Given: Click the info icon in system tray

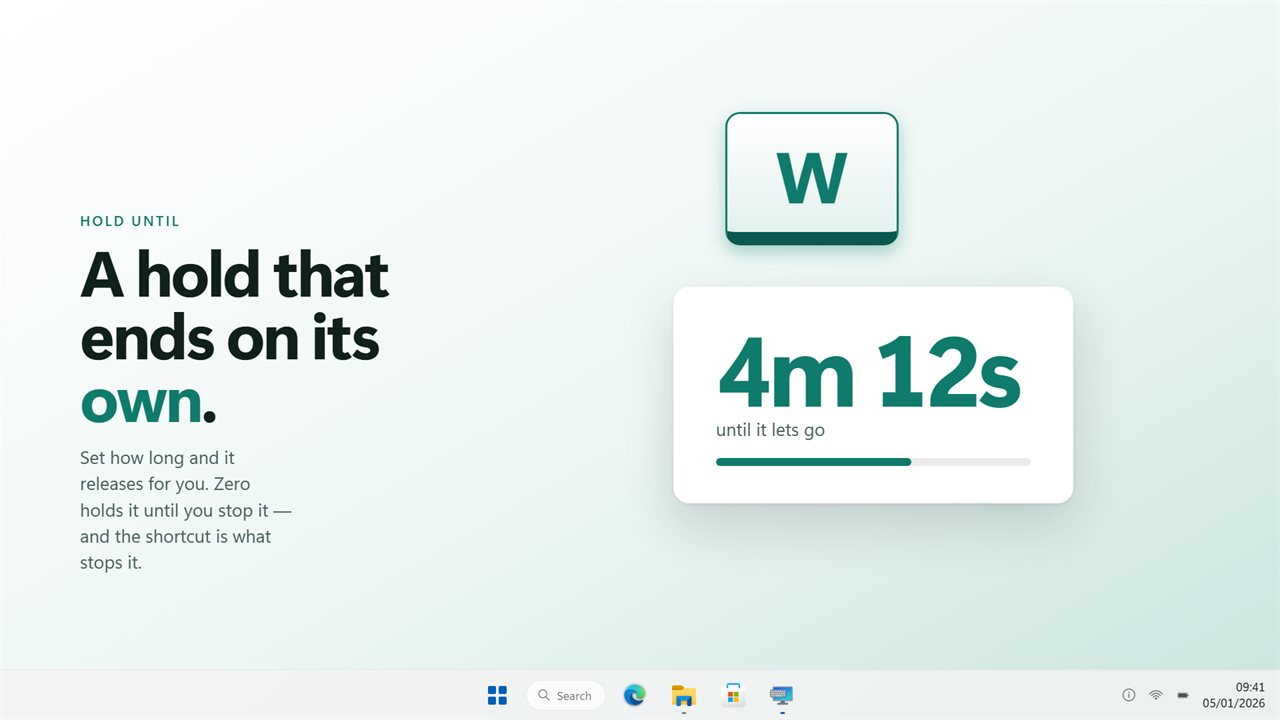Looking at the screenshot, I should pos(1129,695).
